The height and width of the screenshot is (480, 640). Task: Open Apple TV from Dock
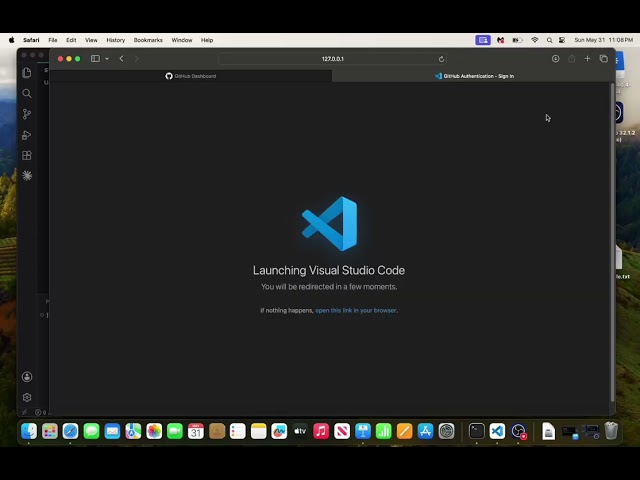coord(300,431)
